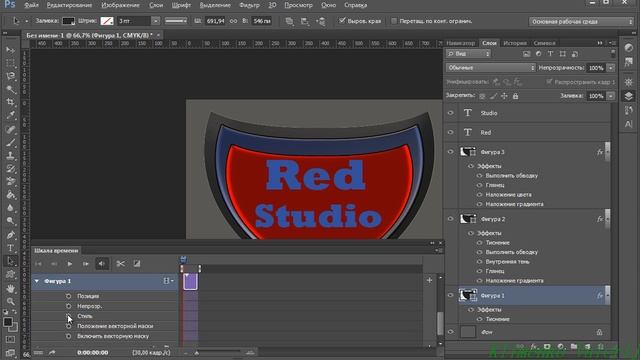
Task: Enable Стиль keyframe stopwatch
Action: pyautogui.click(x=69, y=316)
